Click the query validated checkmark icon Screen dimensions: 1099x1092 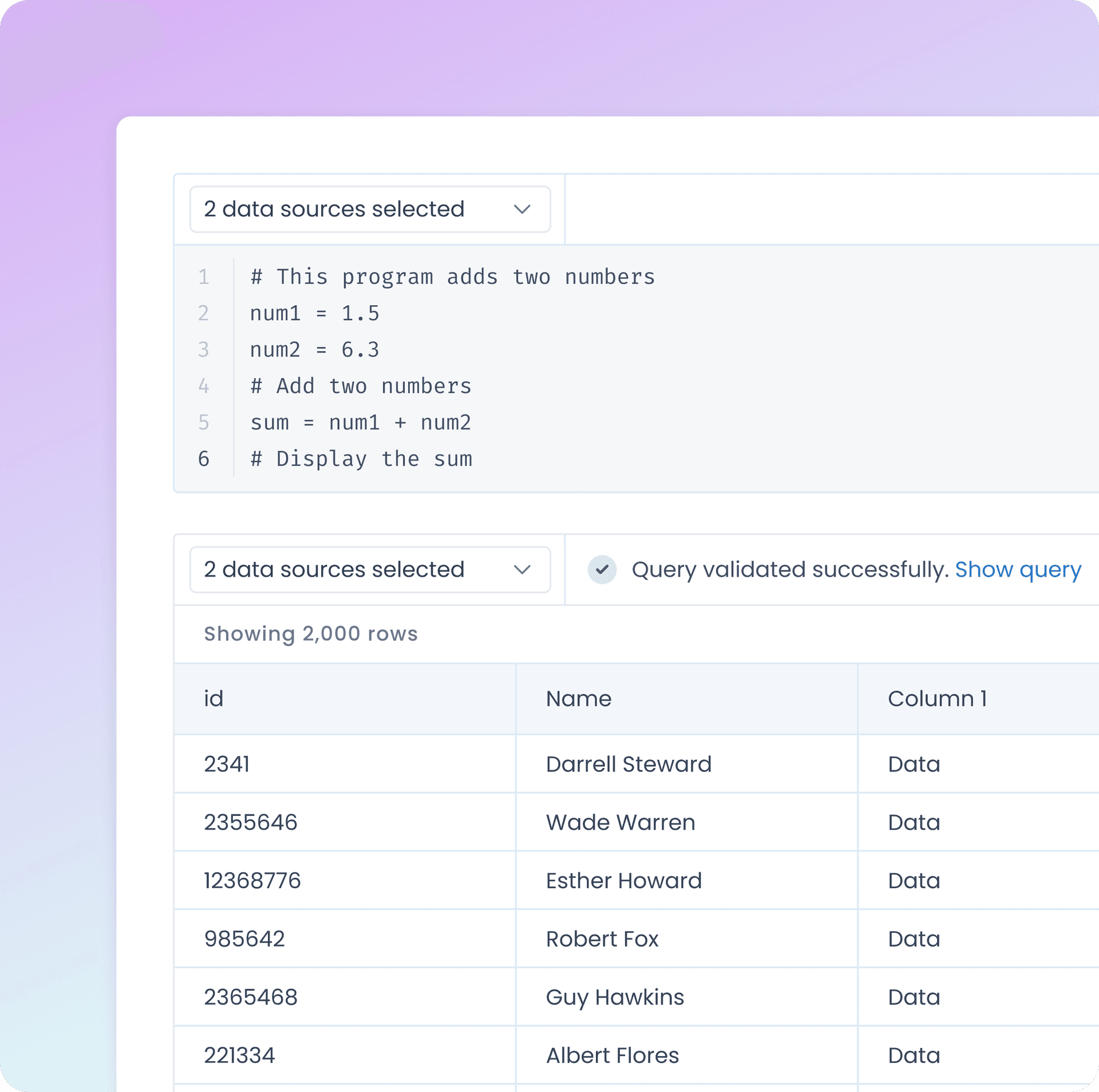602,570
